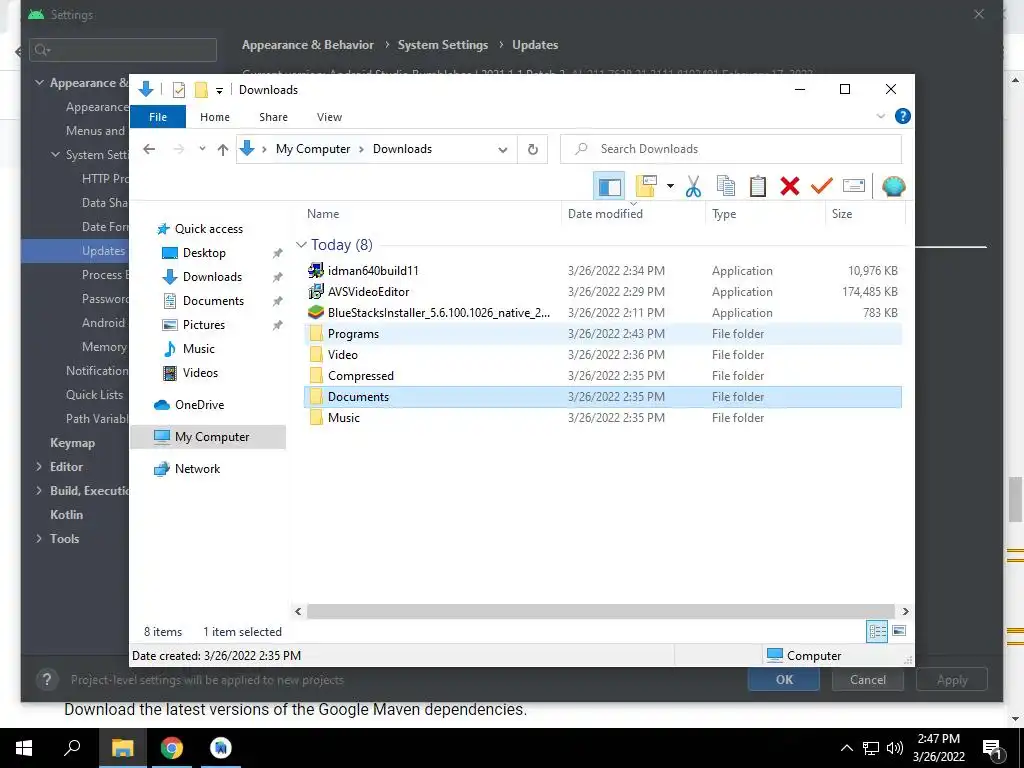Viewport: 1024px width, 768px height.
Task: Select the Video folder
Action: click(603, 355)
